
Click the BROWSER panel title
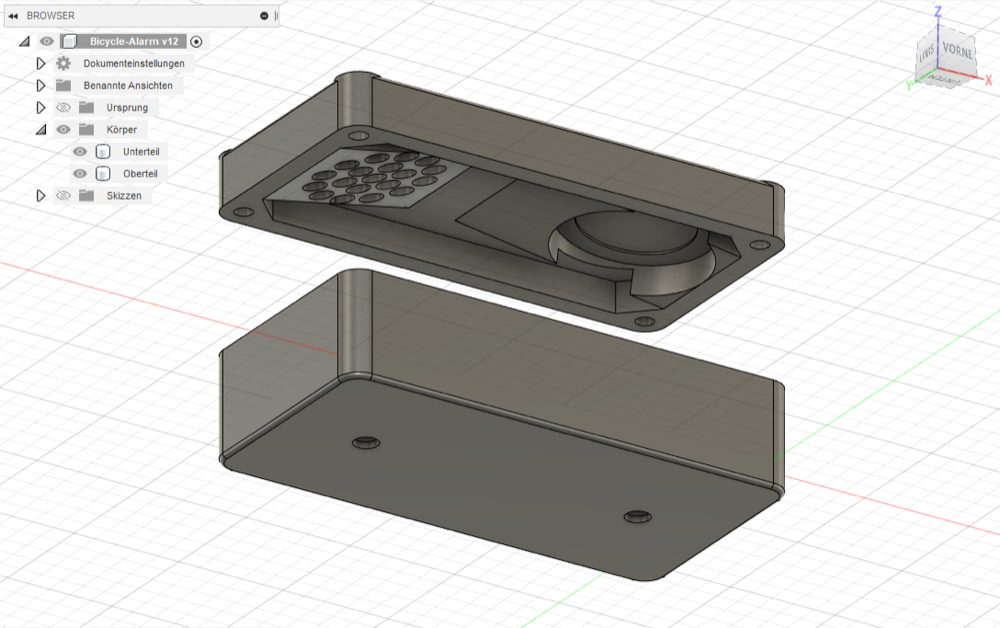[50, 16]
